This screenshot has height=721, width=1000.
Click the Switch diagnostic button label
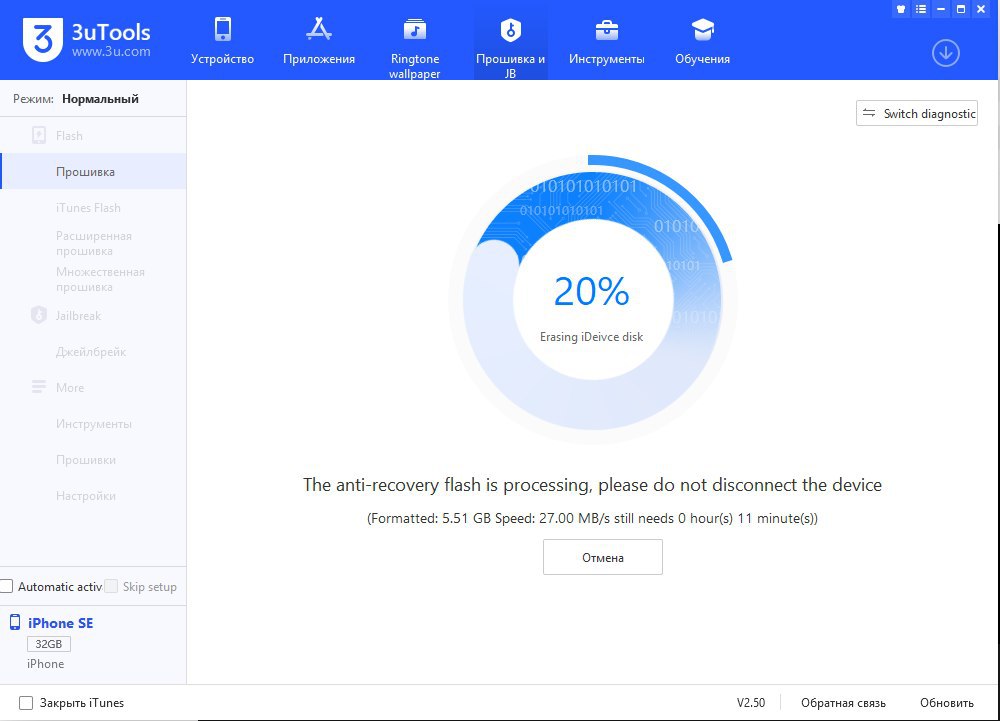click(929, 113)
